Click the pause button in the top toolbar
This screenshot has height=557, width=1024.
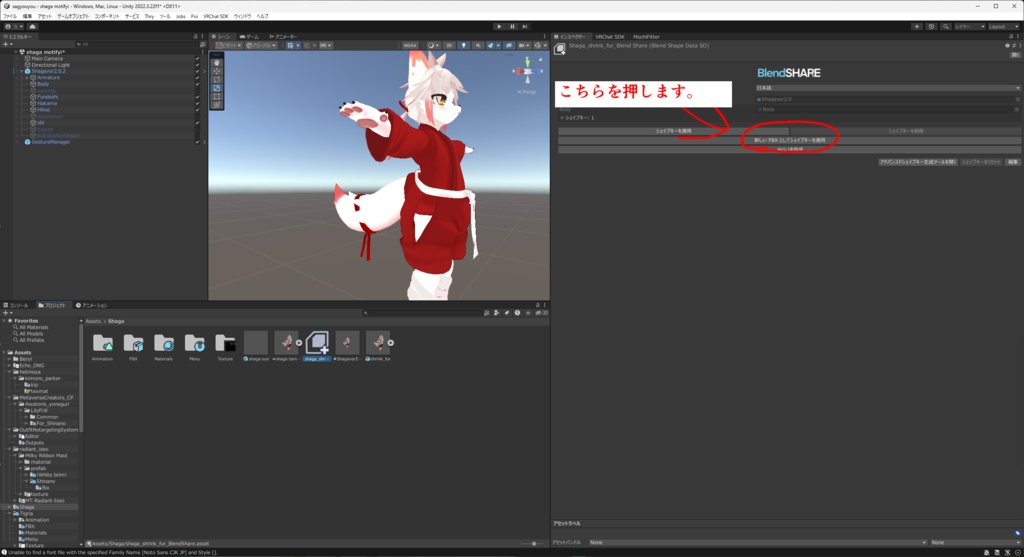pyautogui.click(x=512, y=27)
